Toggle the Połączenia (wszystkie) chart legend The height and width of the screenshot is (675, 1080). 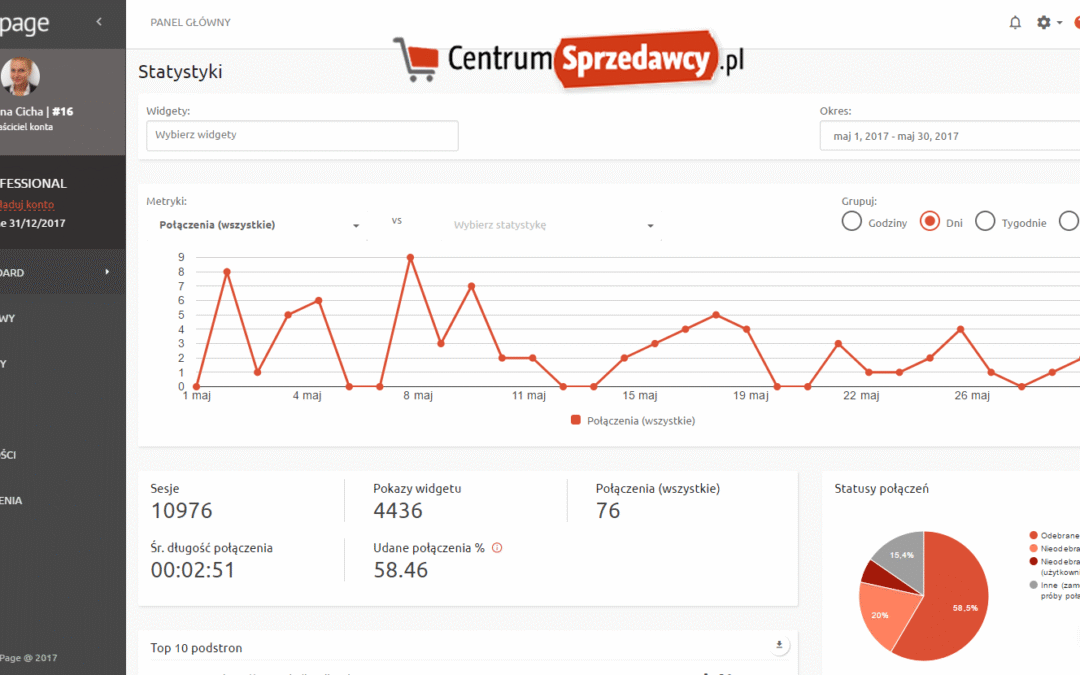point(633,421)
